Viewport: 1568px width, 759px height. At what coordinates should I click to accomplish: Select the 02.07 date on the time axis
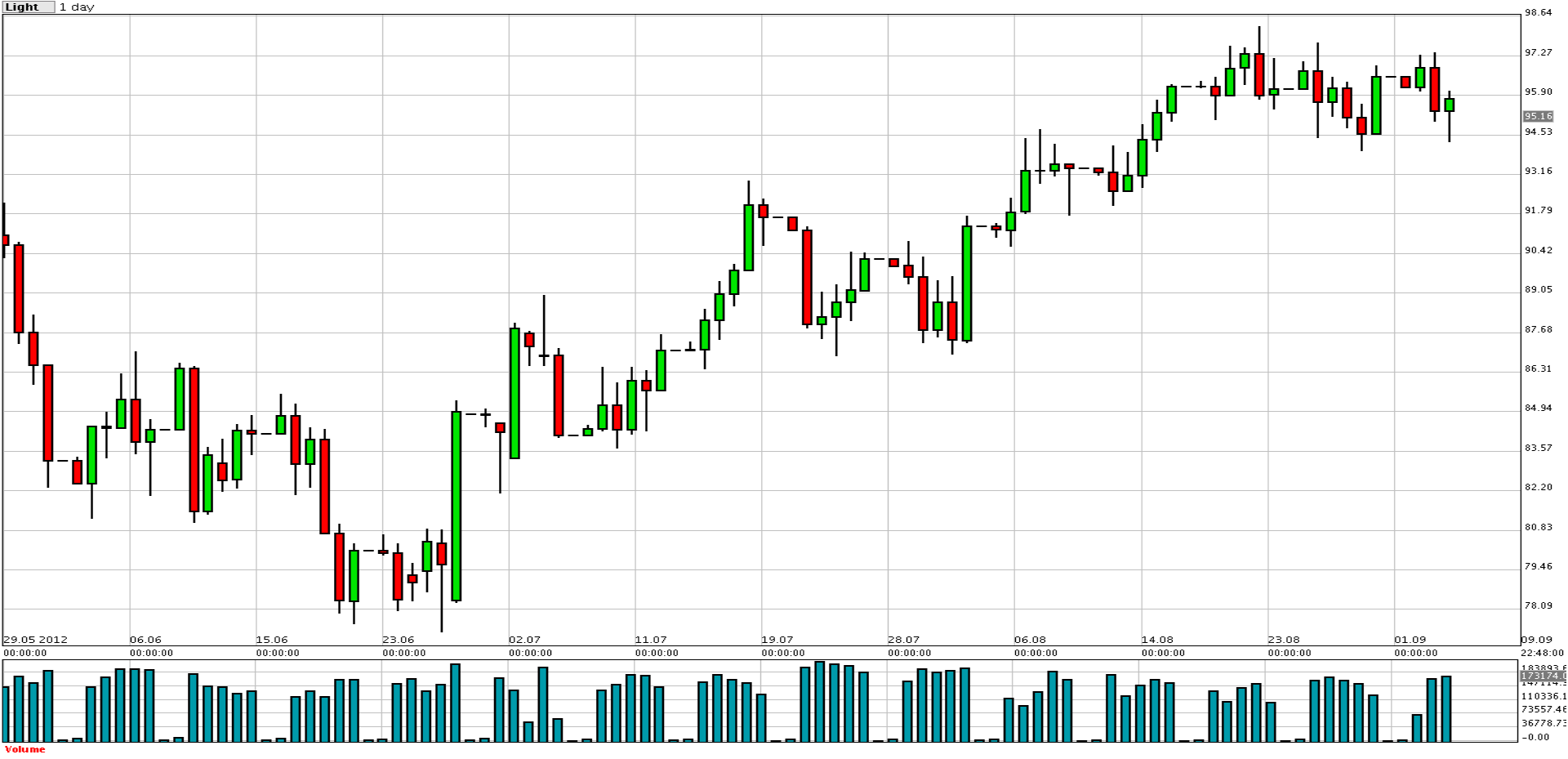(x=524, y=640)
